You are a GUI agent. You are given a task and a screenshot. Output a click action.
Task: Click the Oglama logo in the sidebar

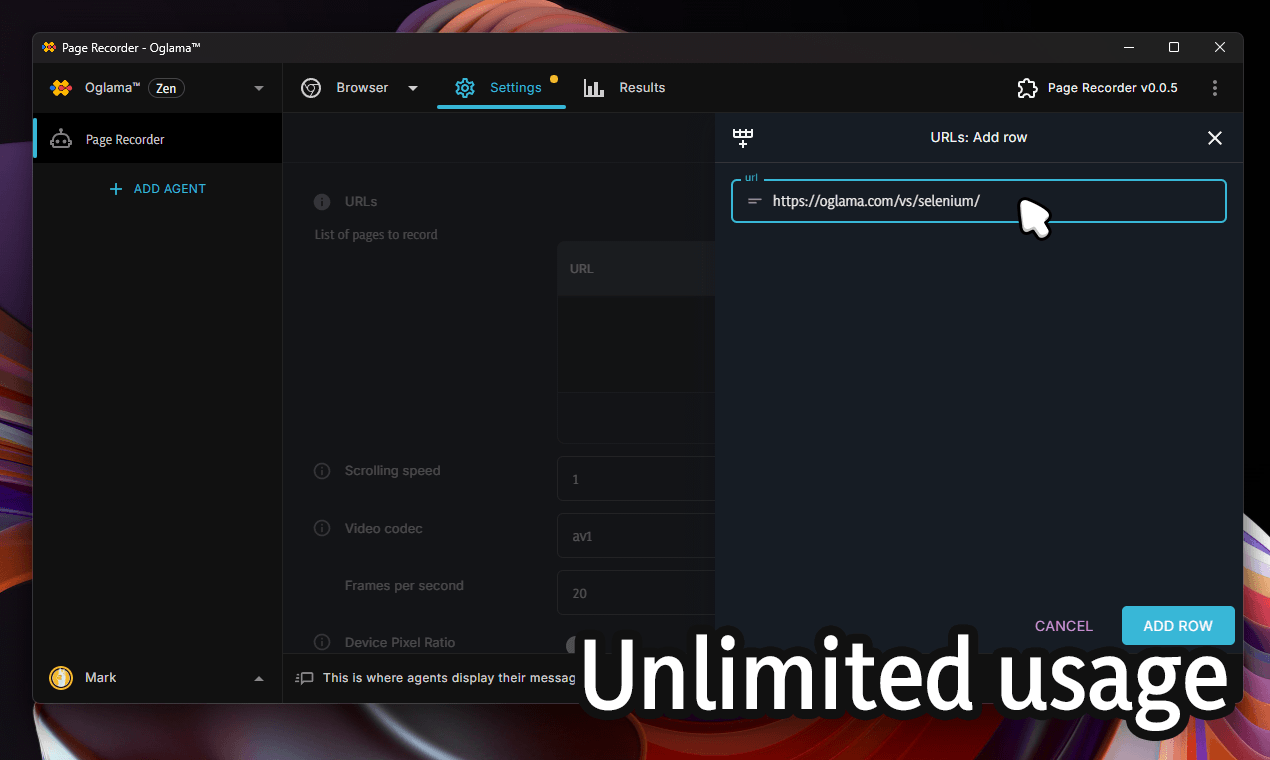(60, 87)
